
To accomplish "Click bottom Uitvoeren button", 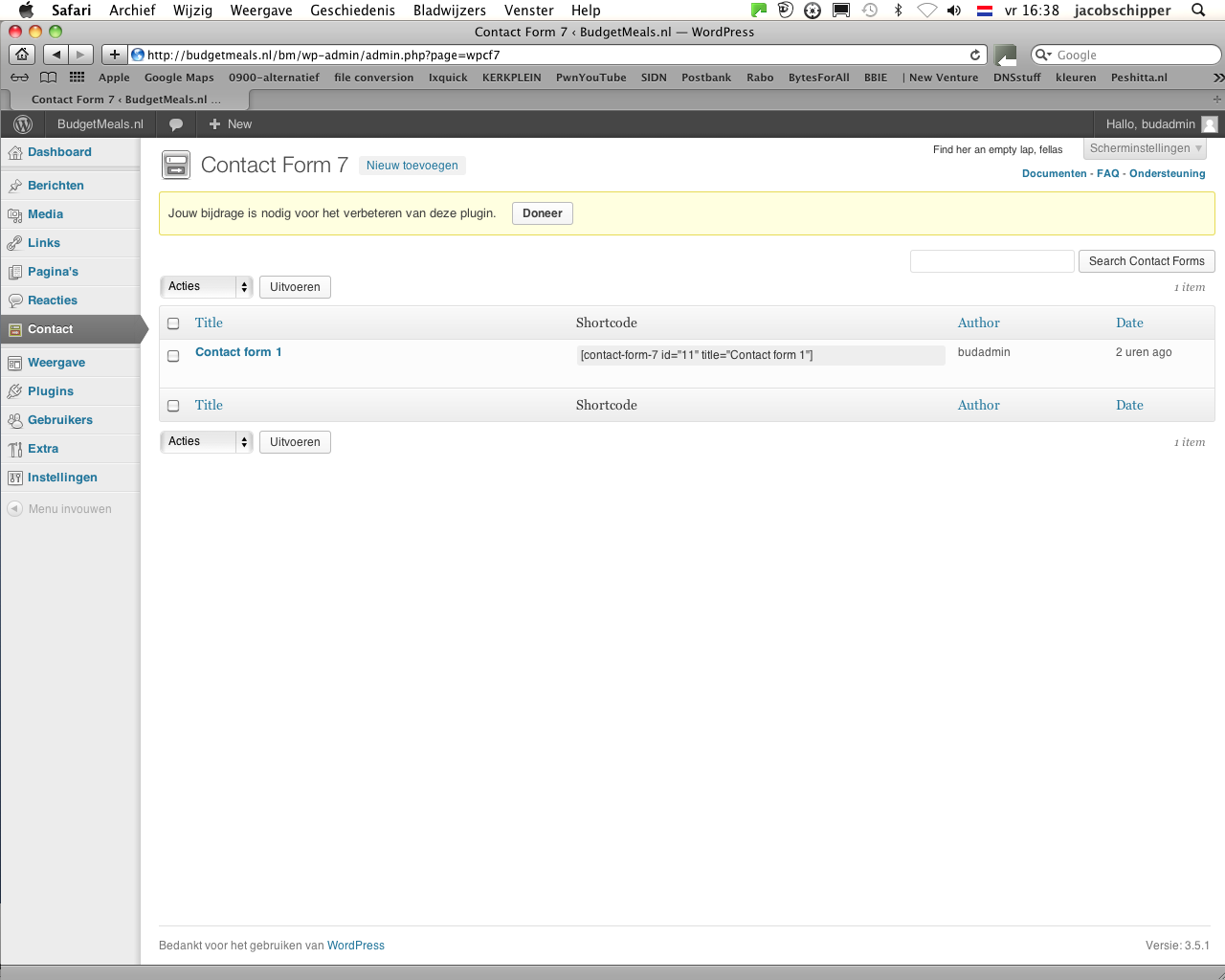I will (295, 442).
